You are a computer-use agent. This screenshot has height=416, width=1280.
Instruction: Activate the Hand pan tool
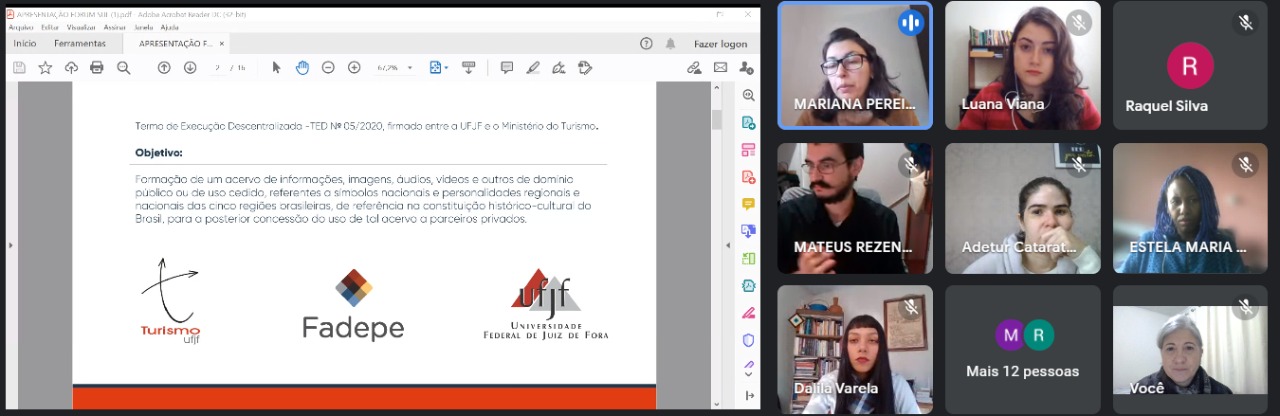click(303, 67)
